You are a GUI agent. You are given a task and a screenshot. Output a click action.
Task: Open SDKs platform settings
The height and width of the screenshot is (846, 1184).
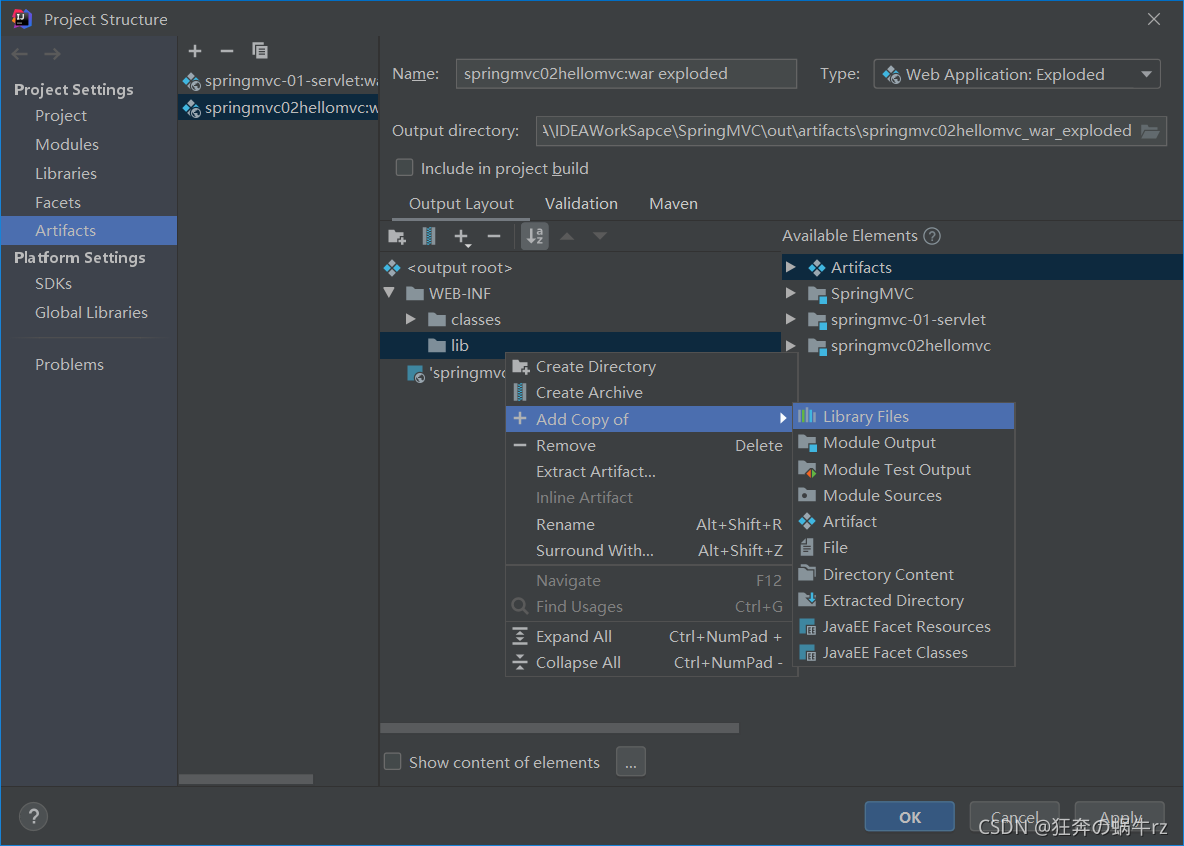click(53, 283)
